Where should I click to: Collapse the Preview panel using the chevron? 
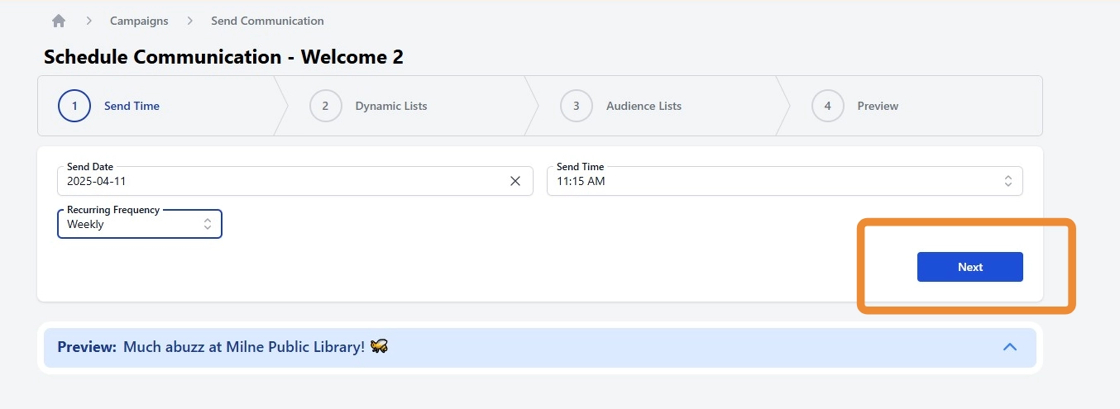click(1010, 347)
